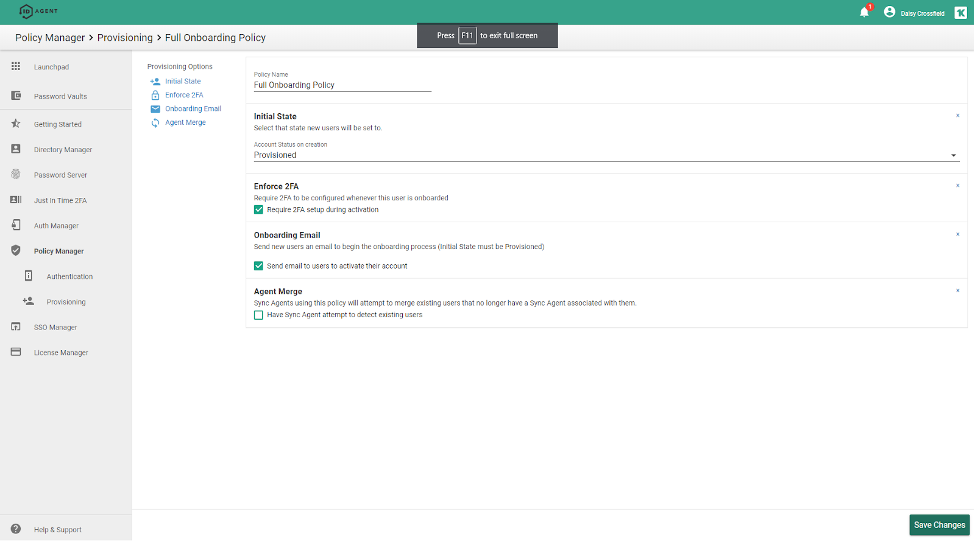Jump to Onboarding Email option link

pyautogui.click(x=193, y=109)
